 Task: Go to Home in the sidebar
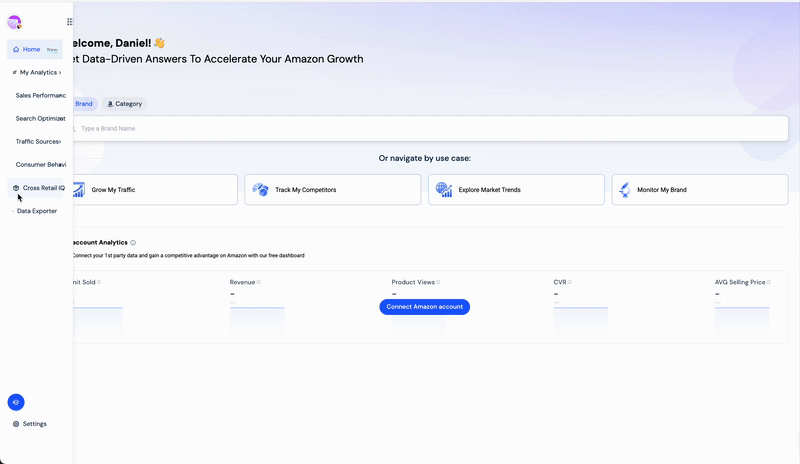pos(32,49)
